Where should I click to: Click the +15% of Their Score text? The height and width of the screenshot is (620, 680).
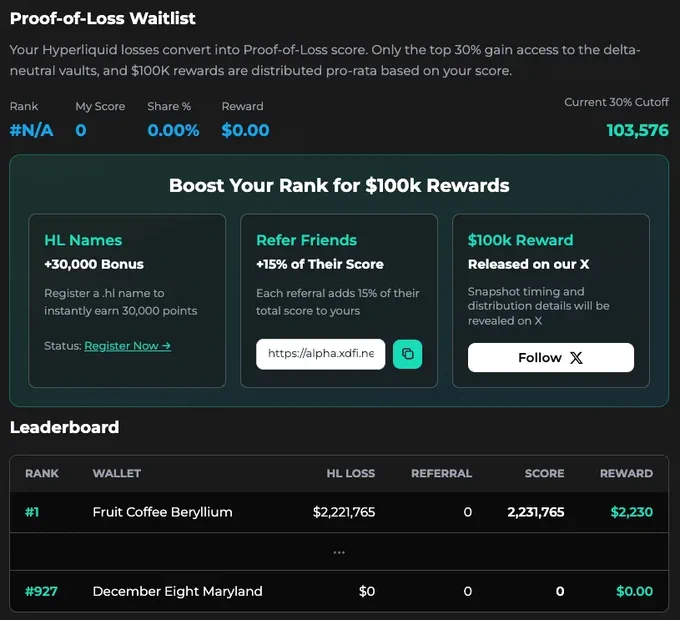(x=320, y=264)
